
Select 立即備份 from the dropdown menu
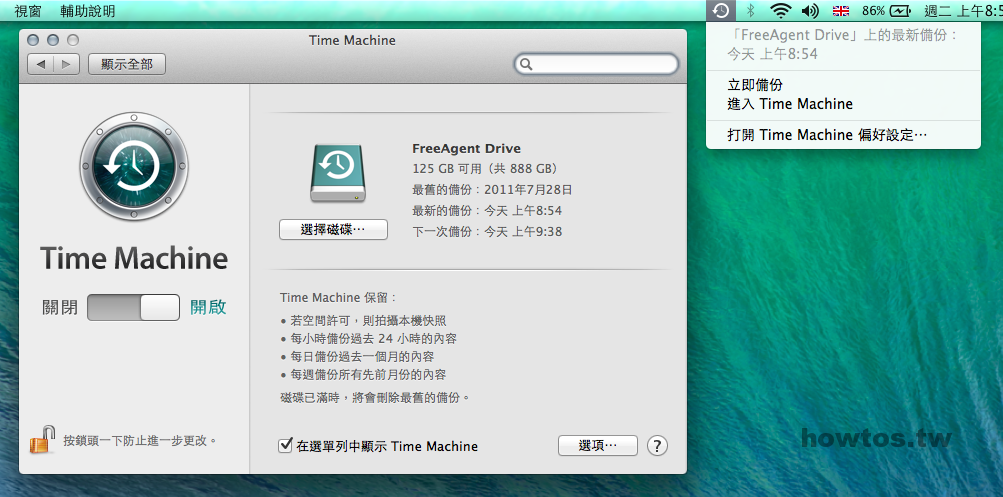pyautogui.click(x=843, y=85)
